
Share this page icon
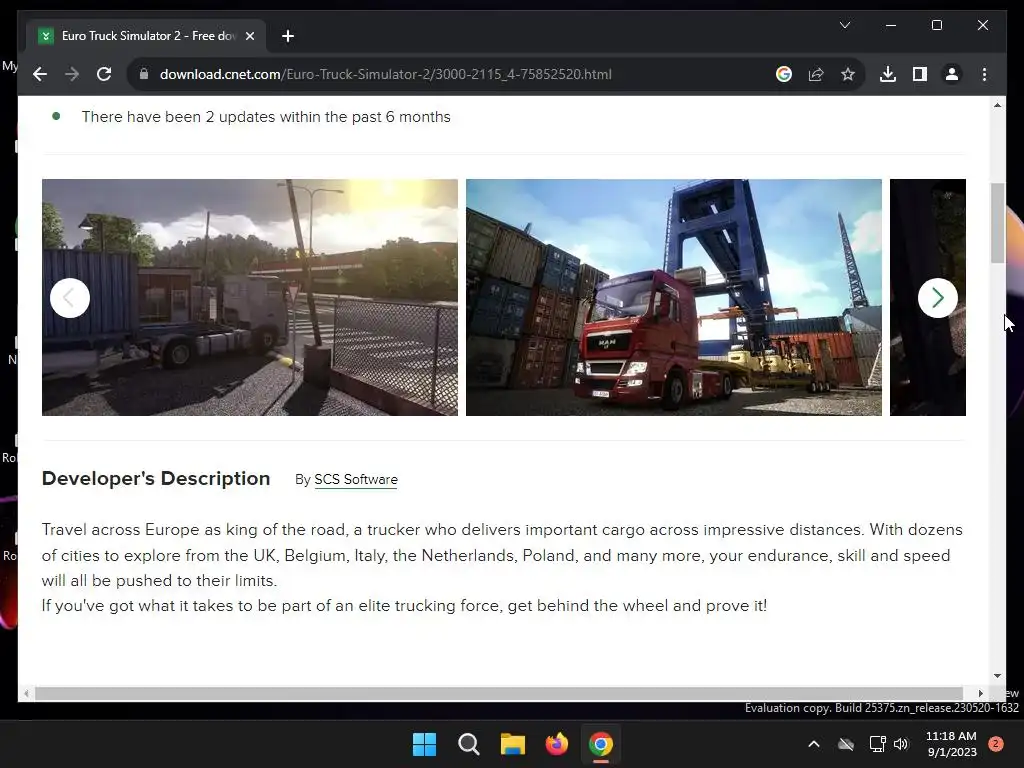point(816,74)
